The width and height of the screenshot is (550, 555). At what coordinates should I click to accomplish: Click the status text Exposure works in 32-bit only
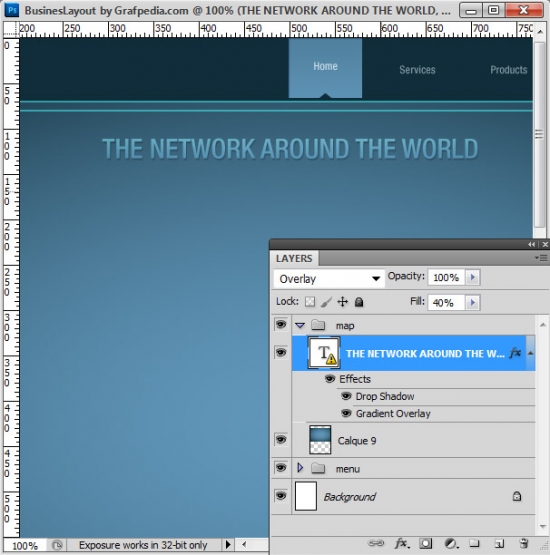143,545
